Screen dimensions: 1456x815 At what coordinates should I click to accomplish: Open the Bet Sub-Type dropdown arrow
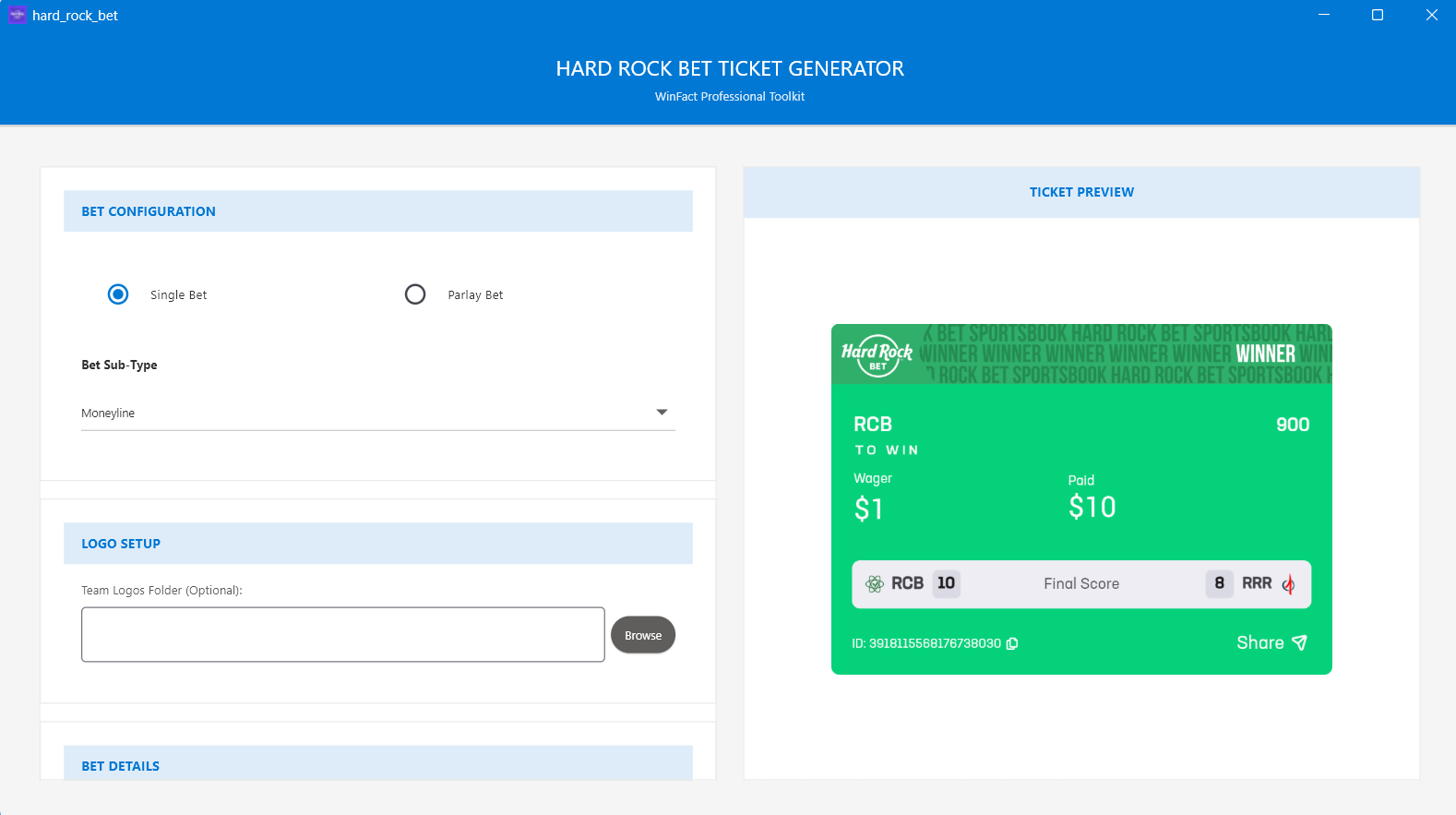(x=662, y=413)
